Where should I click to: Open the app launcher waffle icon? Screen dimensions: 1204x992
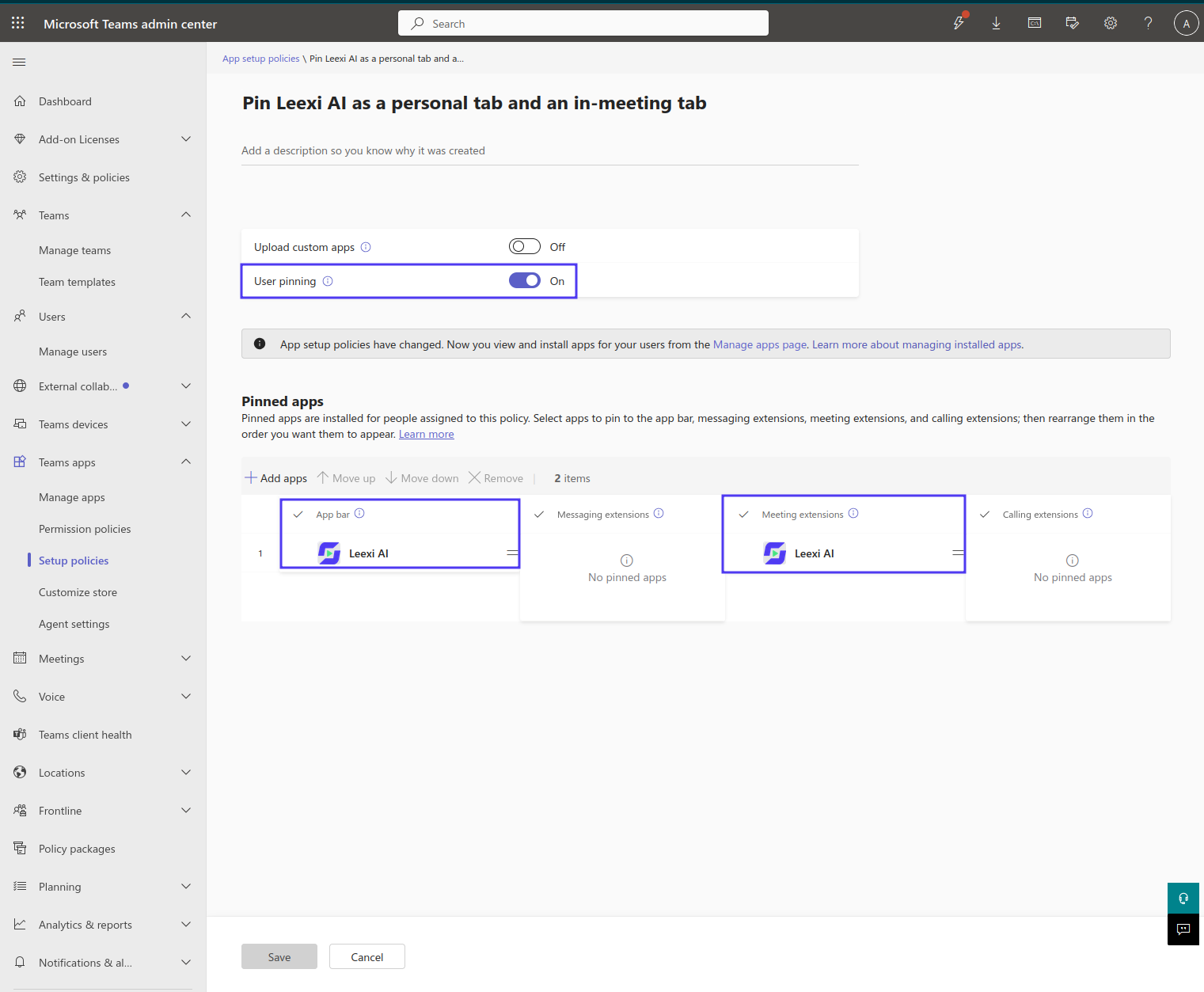click(x=18, y=23)
